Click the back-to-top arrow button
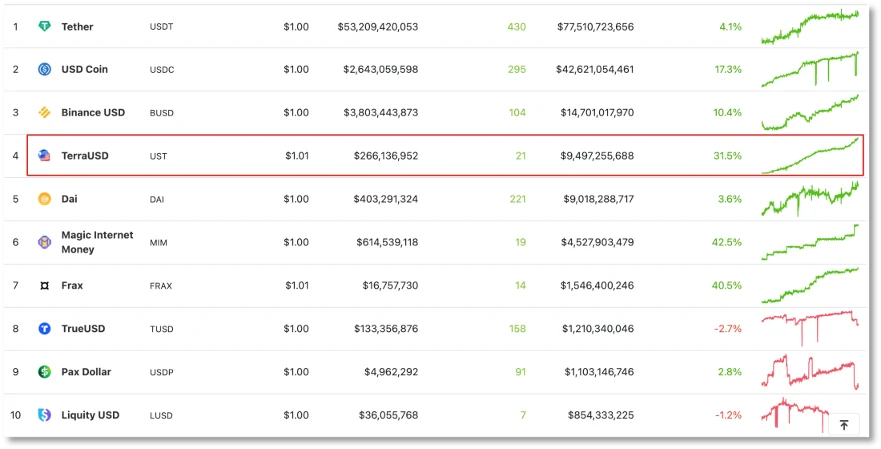This screenshot has width=881, height=449. click(x=843, y=425)
